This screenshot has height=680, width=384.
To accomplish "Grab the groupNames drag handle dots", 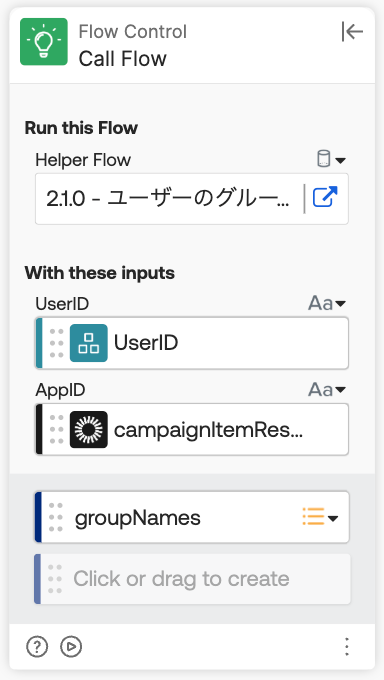I will coord(56,517).
